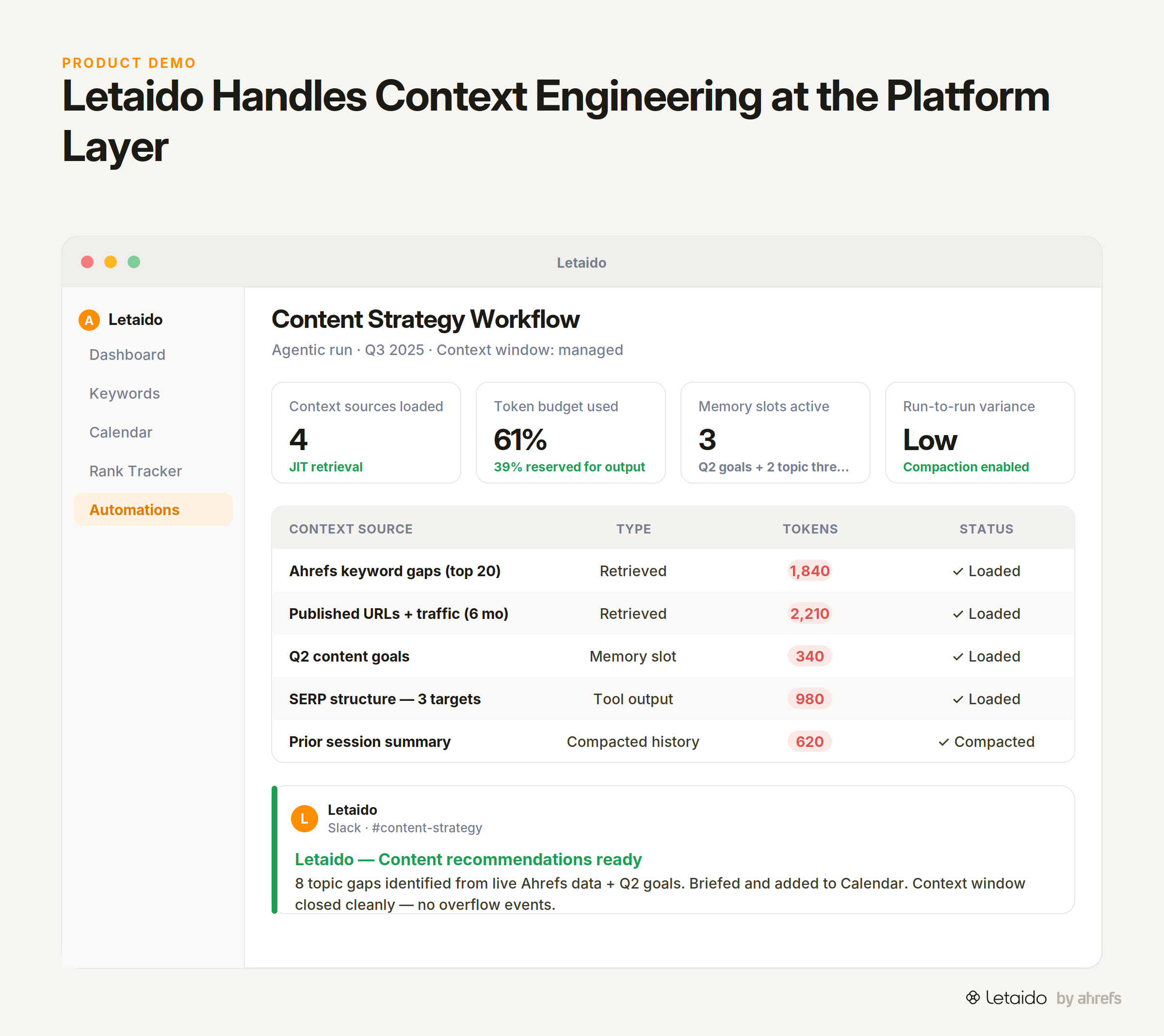Open the Token budget used card
Screen dimensions: 1164x1036
(571, 433)
